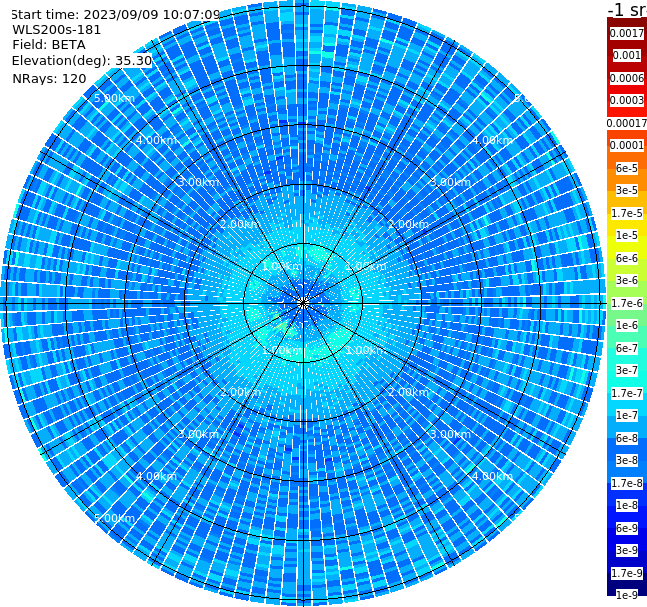Select the 3e-5 colorbar label
Image resolution: width=647 pixels, height=607 pixels.
[627, 190]
